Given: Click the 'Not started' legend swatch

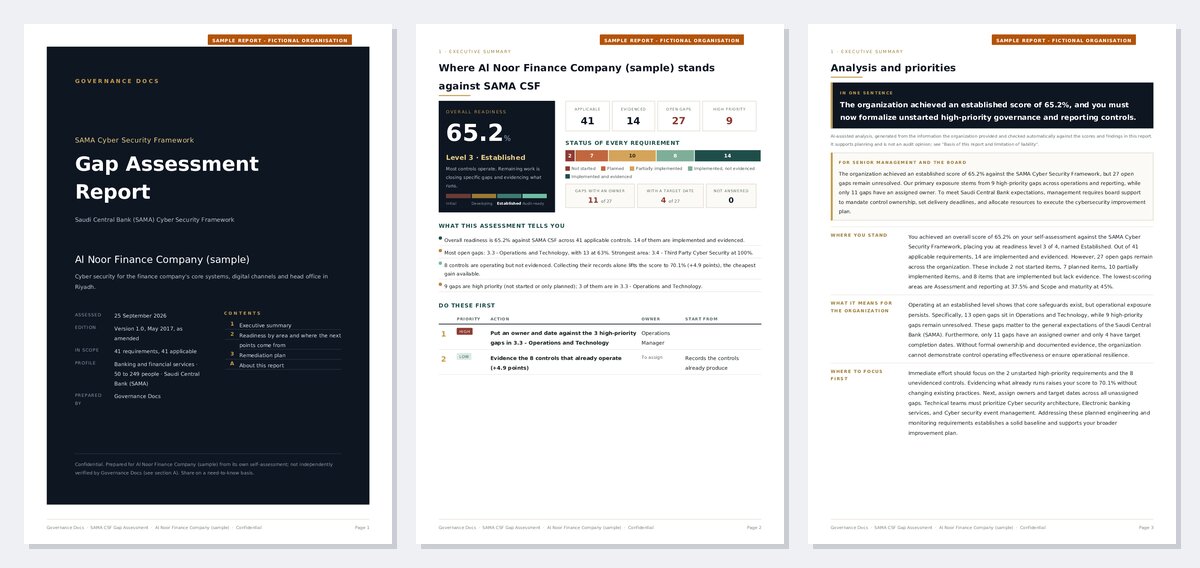Looking at the screenshot, I should 568,169.
